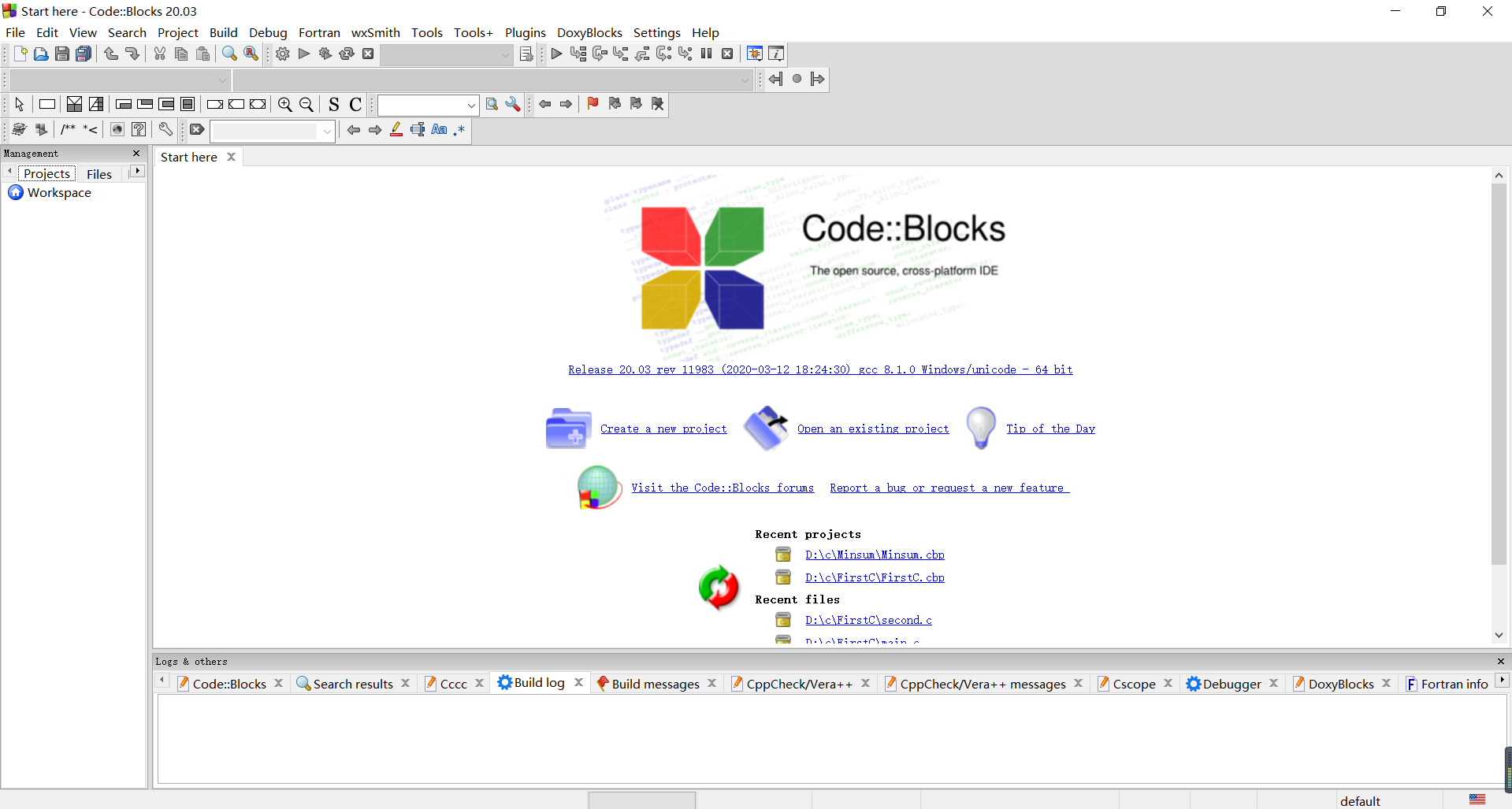The height and width of the screenshot is (809, 1512).
Task: Click the green refresh arrows icon on Start page
Action: (x=719, y=587)
